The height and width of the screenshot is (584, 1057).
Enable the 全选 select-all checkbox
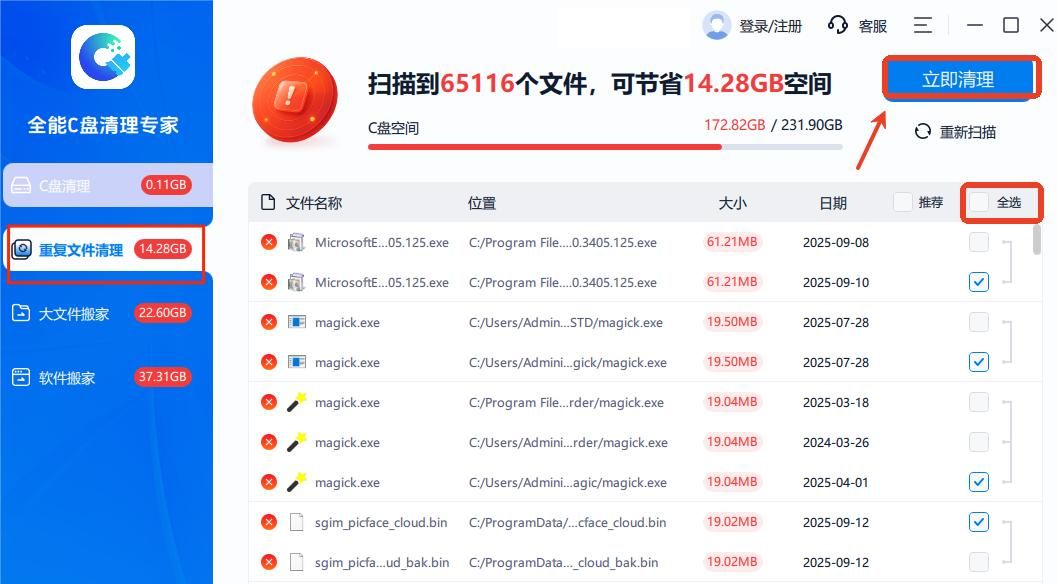(978, 202)
